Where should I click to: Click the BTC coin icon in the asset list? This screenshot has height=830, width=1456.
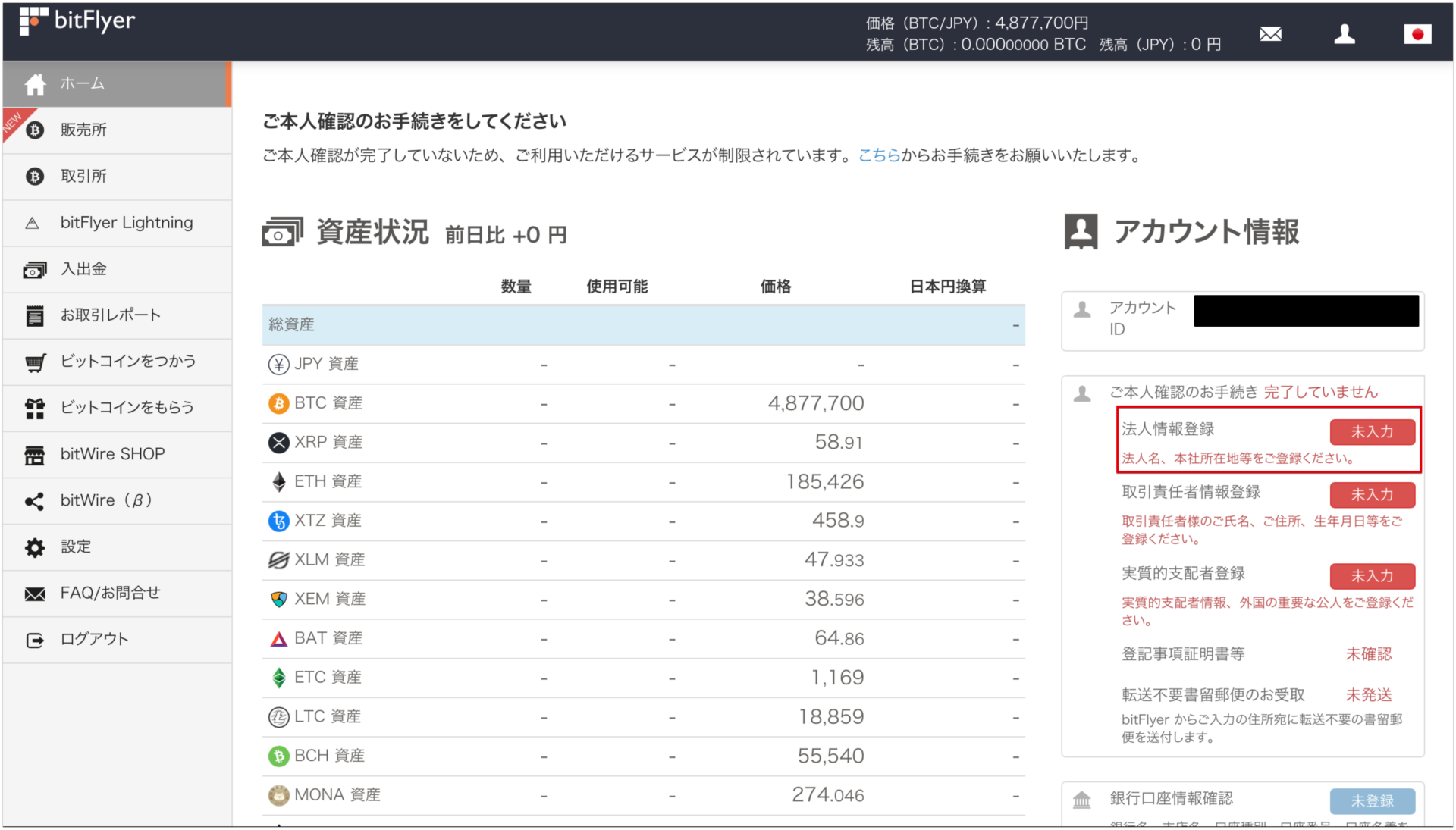278,402
